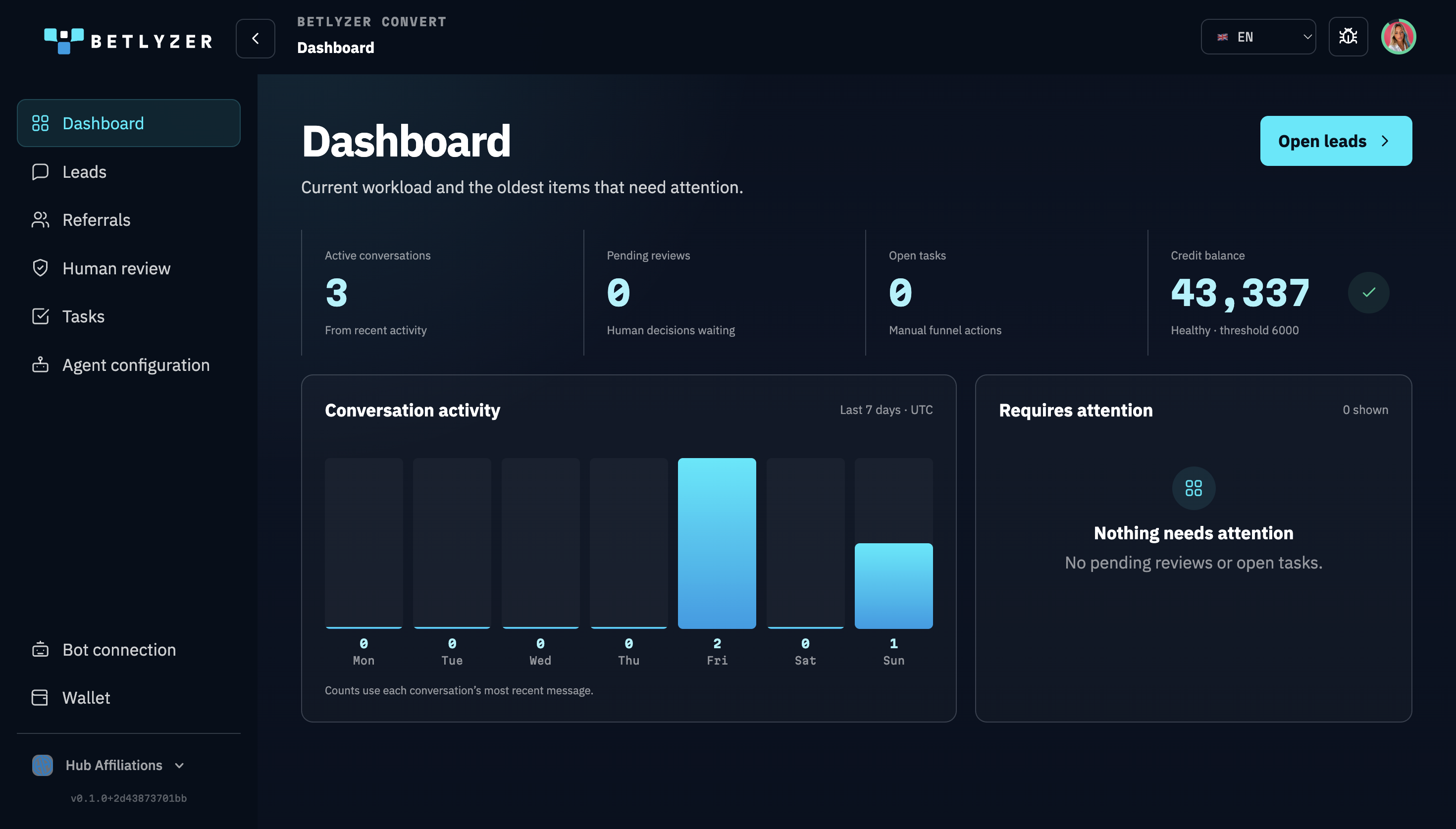Click the UK flag icon

pyautogui.click(x=1222, y=38)
